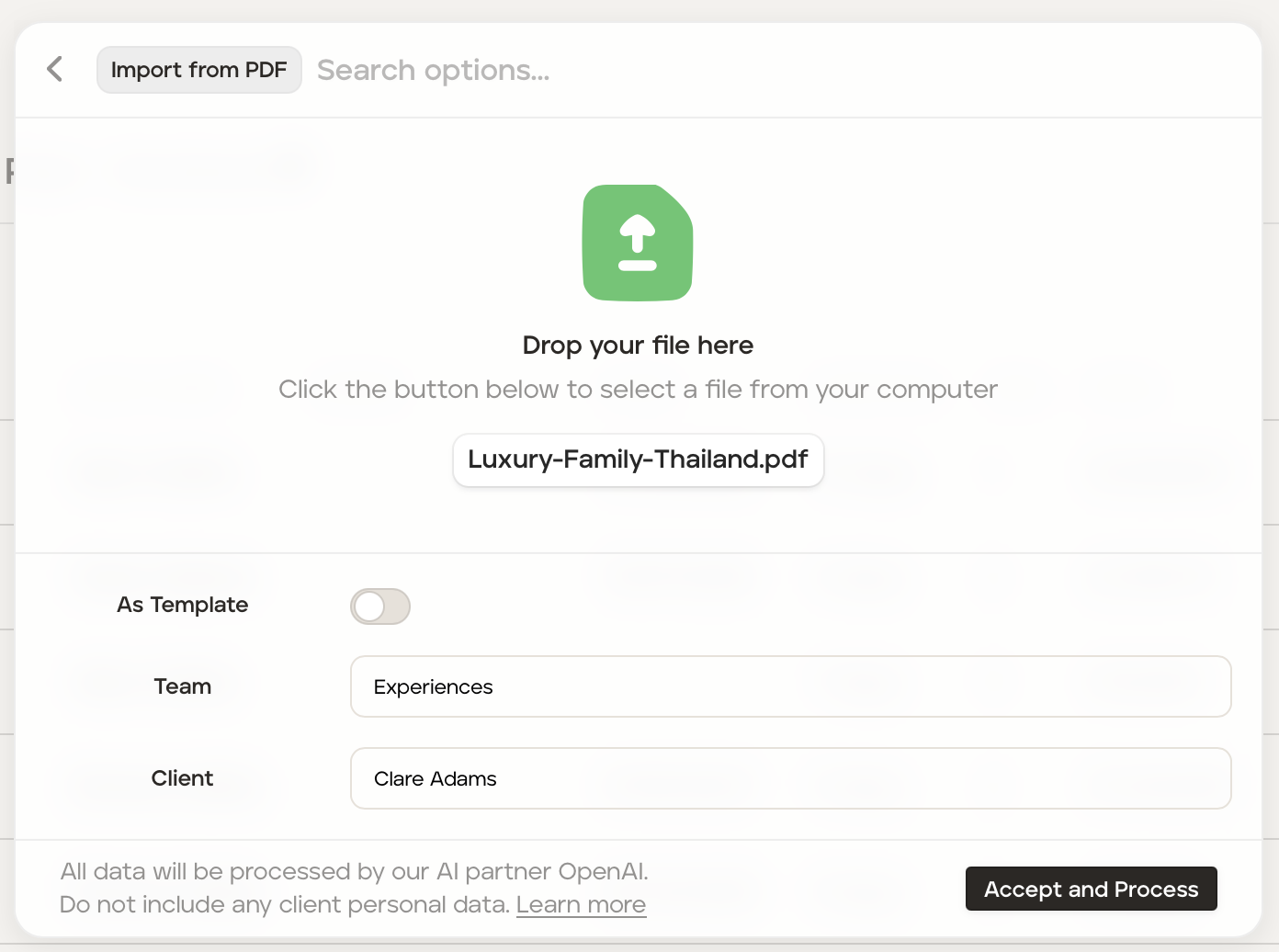Open the Team field showing Experiences
Screen dimensions: 1279x952
tap(790, 686)
